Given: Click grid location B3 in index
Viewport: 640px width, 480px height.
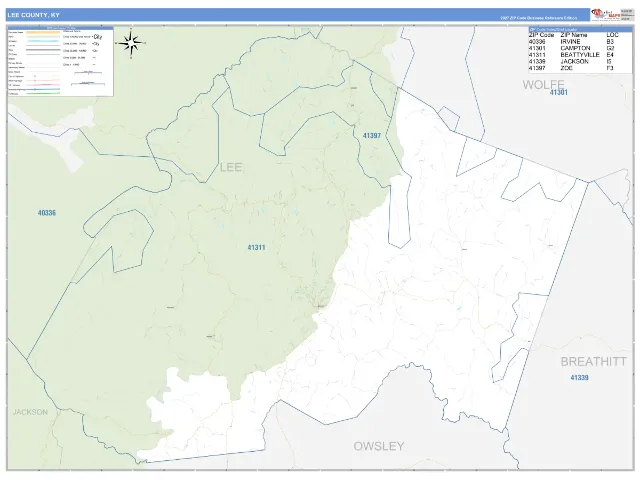Looking at the screenshot, I should [x=610, y=42].
